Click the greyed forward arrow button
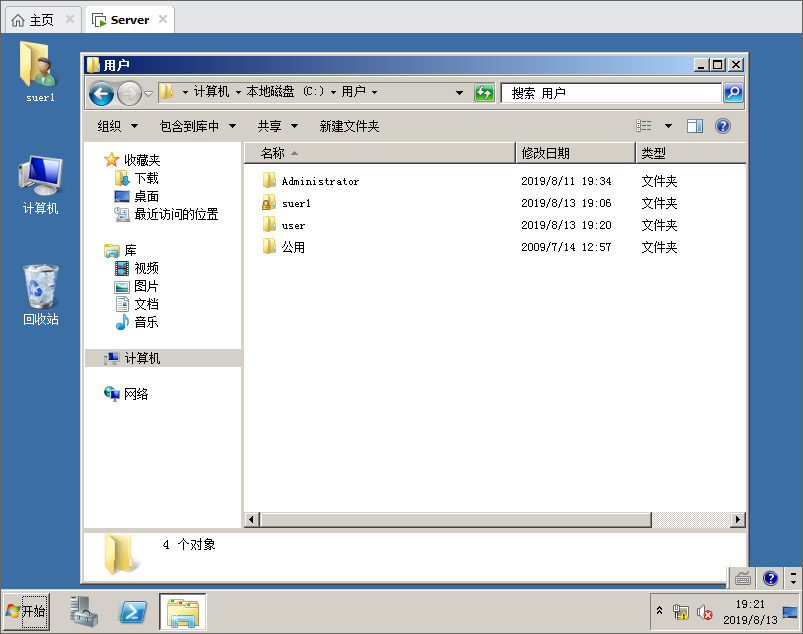The width and height of the screenshot is (803, 634). click(129, 94)
